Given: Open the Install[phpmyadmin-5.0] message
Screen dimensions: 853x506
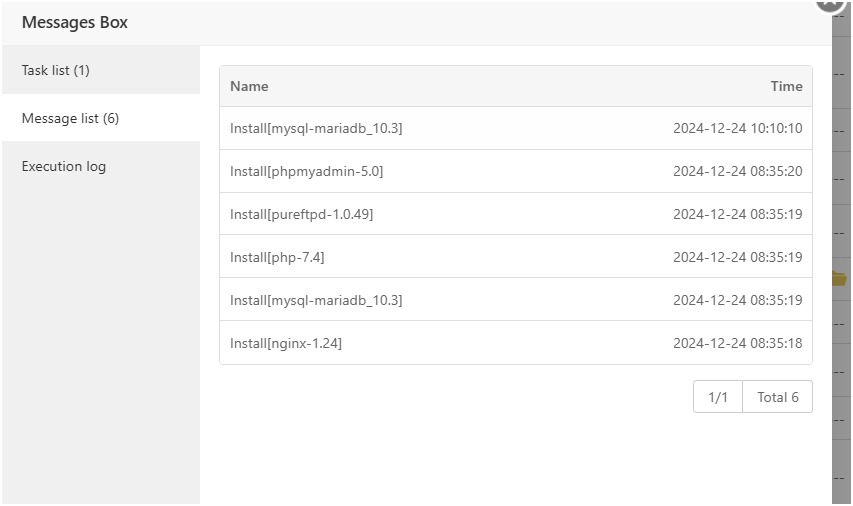Looking at the screenshot, I should pos(306,171).
